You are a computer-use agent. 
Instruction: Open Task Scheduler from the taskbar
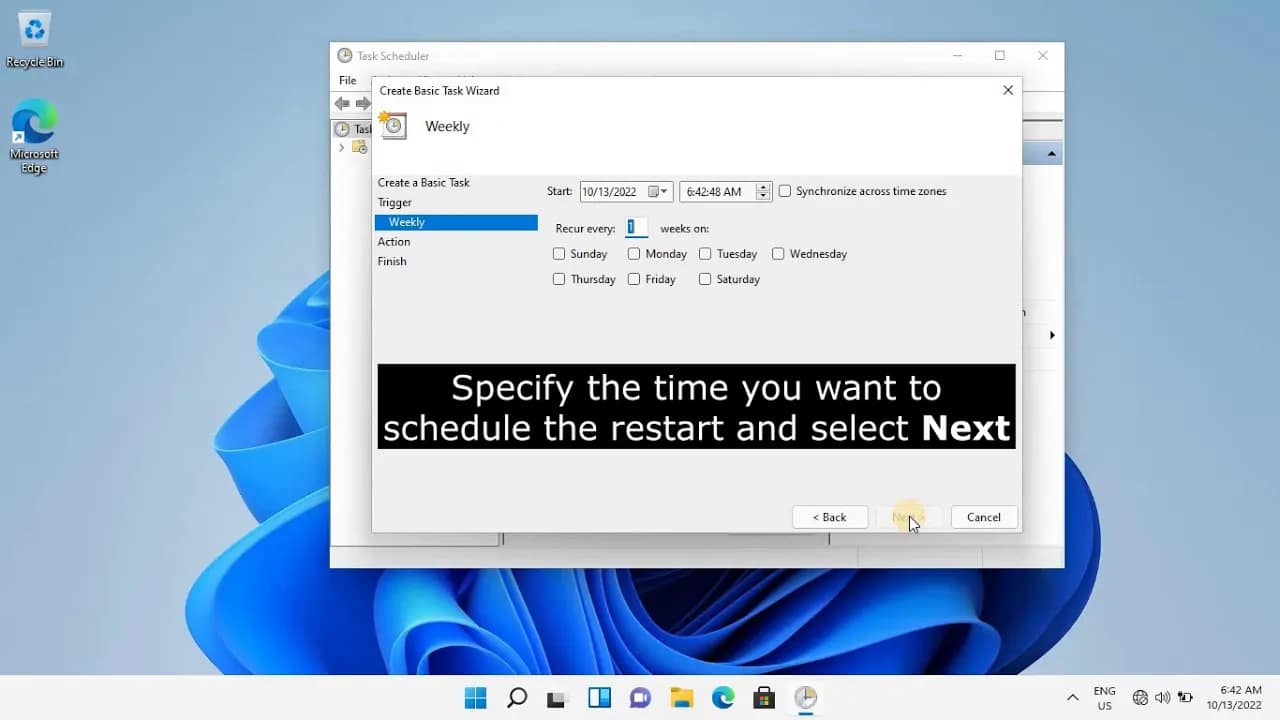point(805,698)
